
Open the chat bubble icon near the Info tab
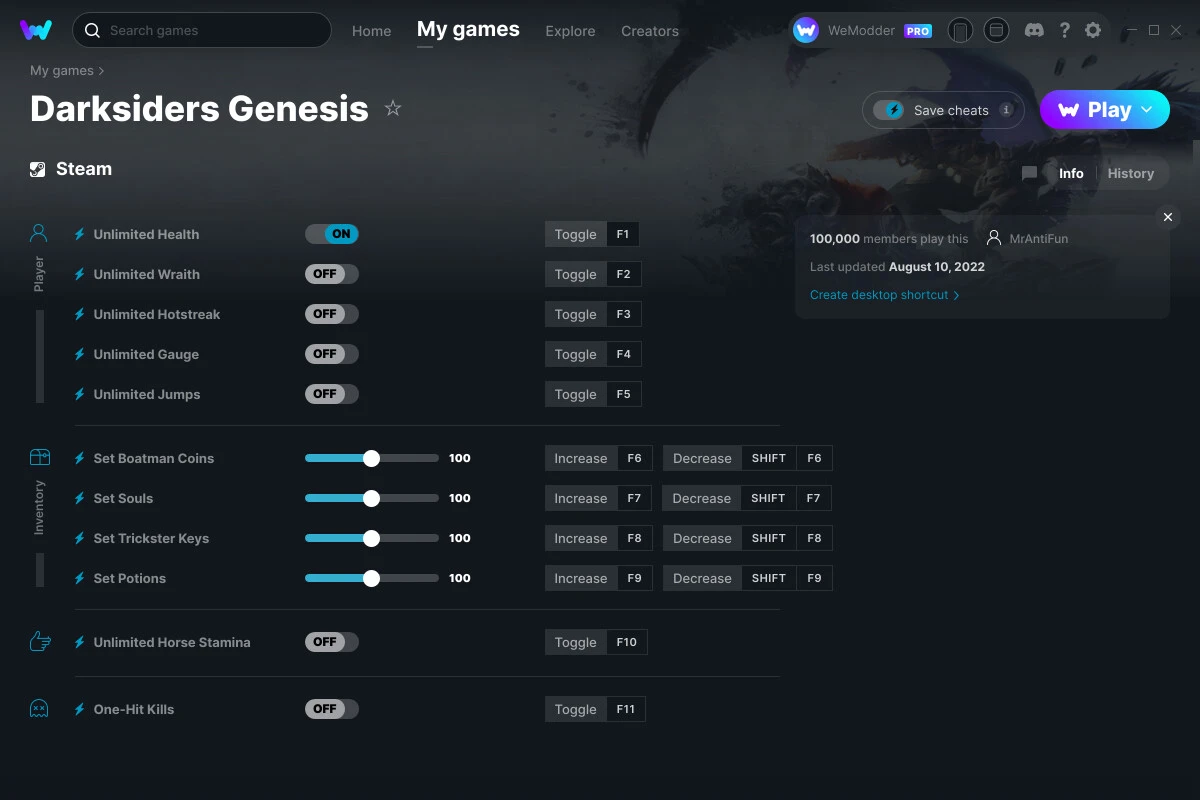point(1029,173)
